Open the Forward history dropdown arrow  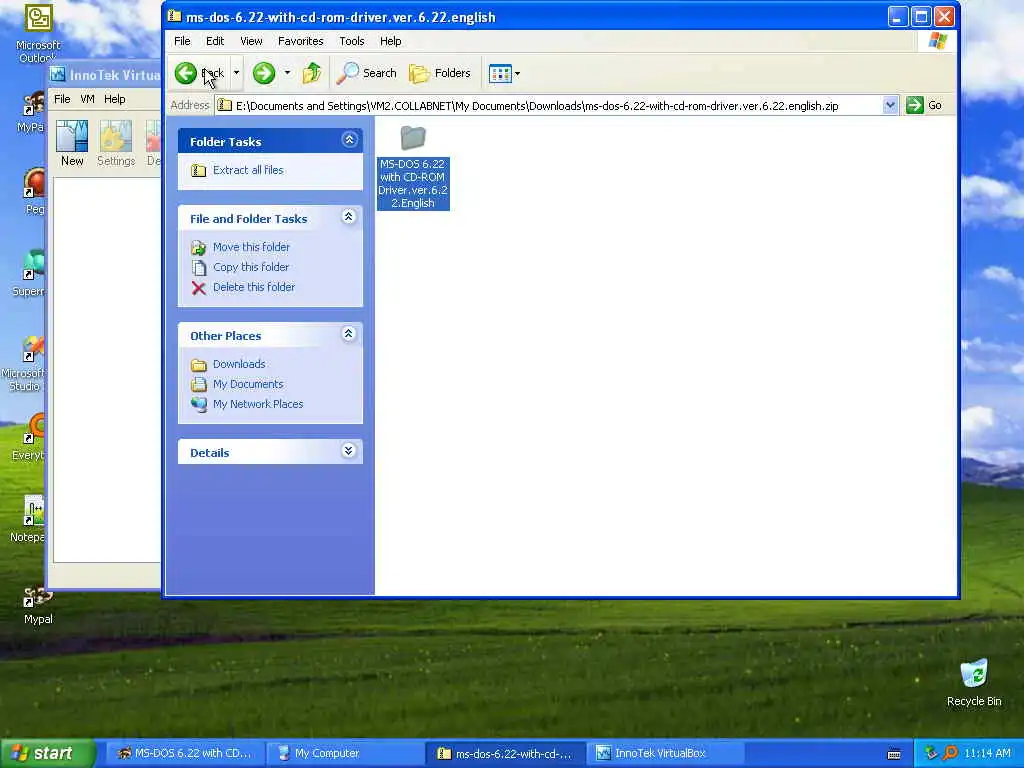tap(287, 73)
